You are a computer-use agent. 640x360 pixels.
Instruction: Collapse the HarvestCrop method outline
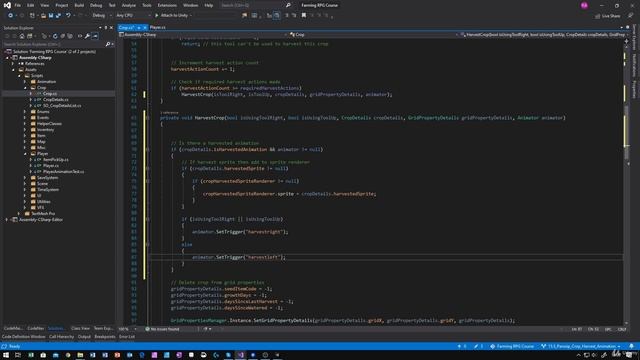(147, 118)
